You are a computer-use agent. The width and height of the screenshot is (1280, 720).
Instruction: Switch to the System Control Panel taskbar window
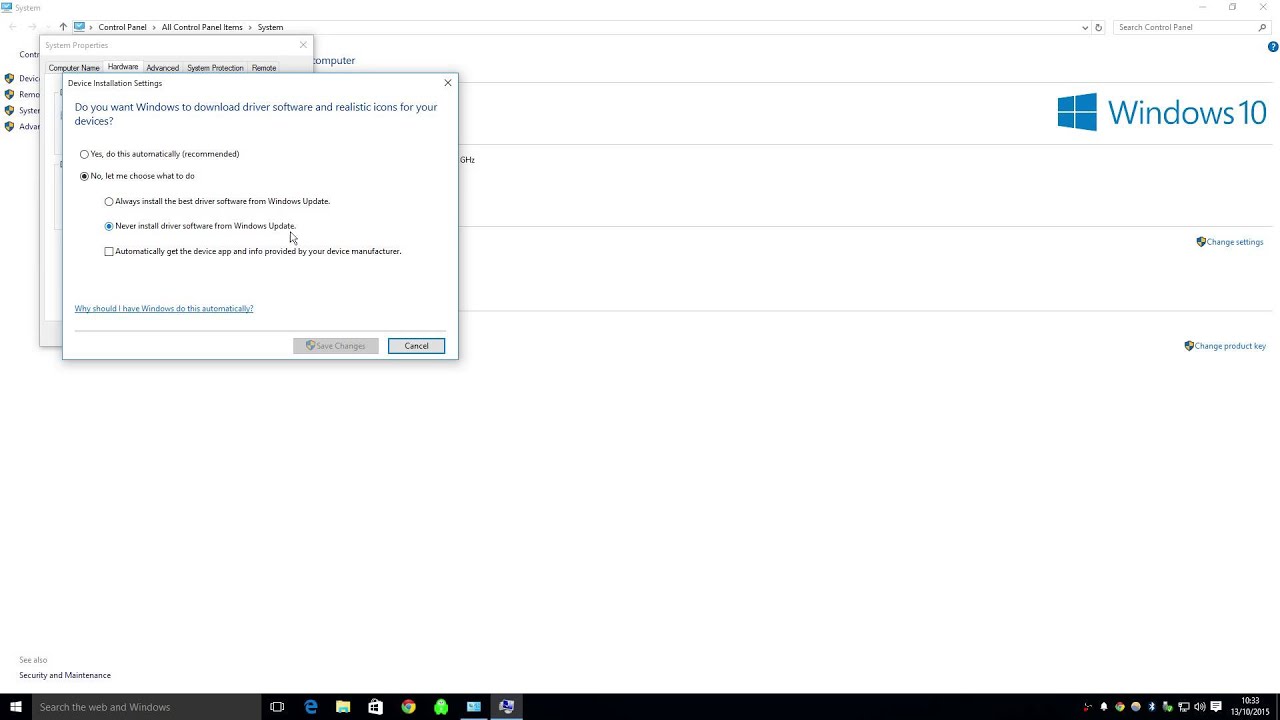coord(474,707)
